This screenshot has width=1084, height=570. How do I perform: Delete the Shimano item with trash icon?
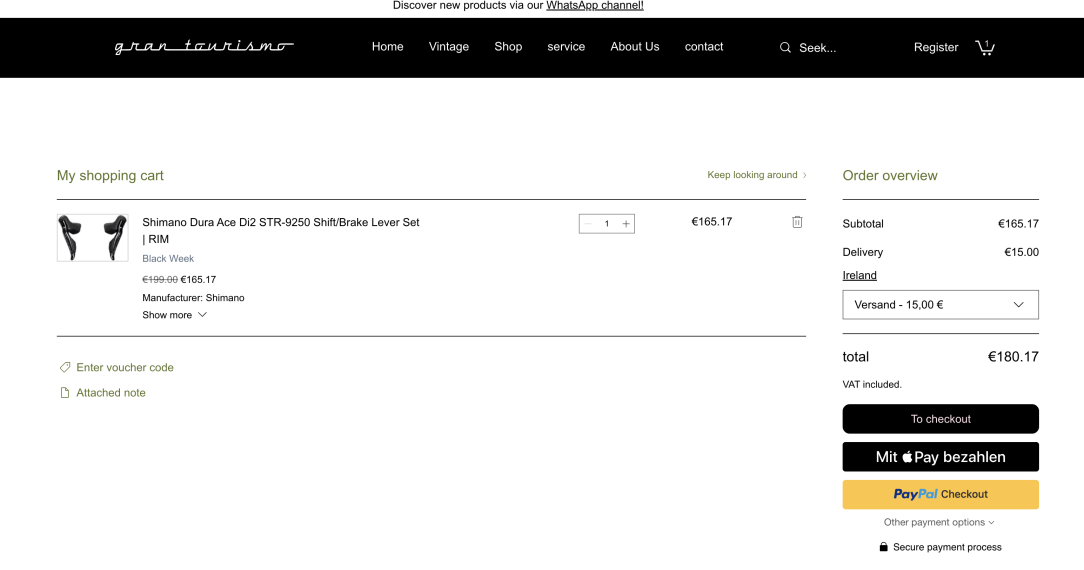point(797,222)
